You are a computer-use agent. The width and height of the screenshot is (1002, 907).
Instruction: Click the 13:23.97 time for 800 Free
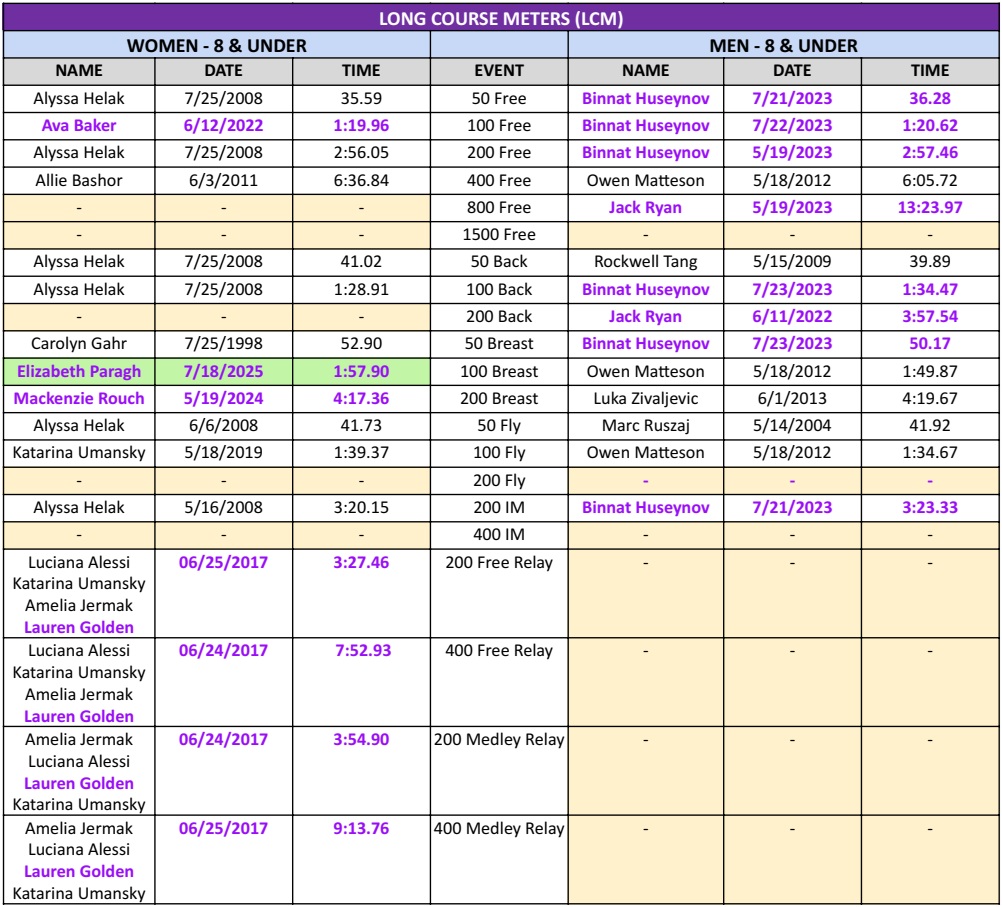tap(929, 208)
